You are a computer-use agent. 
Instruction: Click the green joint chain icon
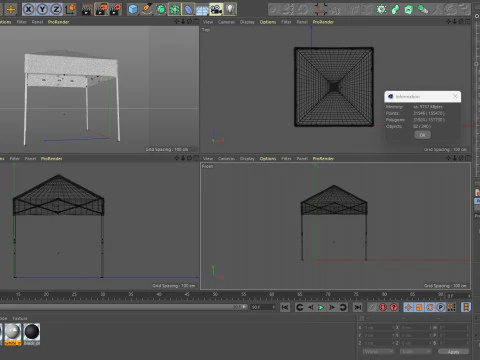coord(395,9)
